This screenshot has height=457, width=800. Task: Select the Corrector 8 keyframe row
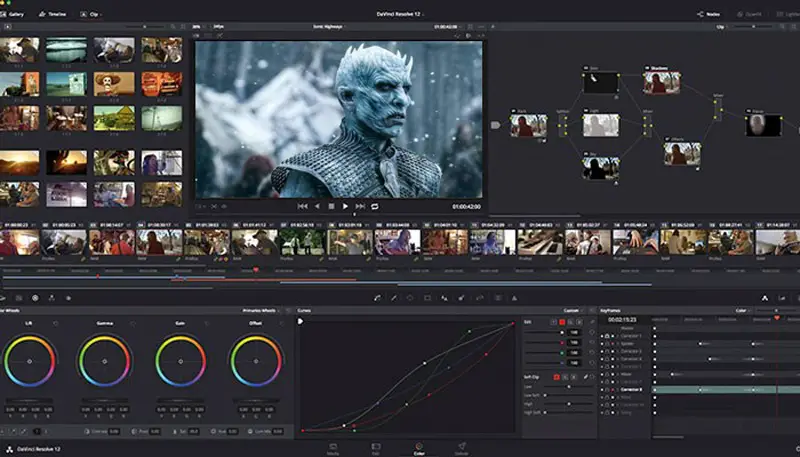coord(701,390)
